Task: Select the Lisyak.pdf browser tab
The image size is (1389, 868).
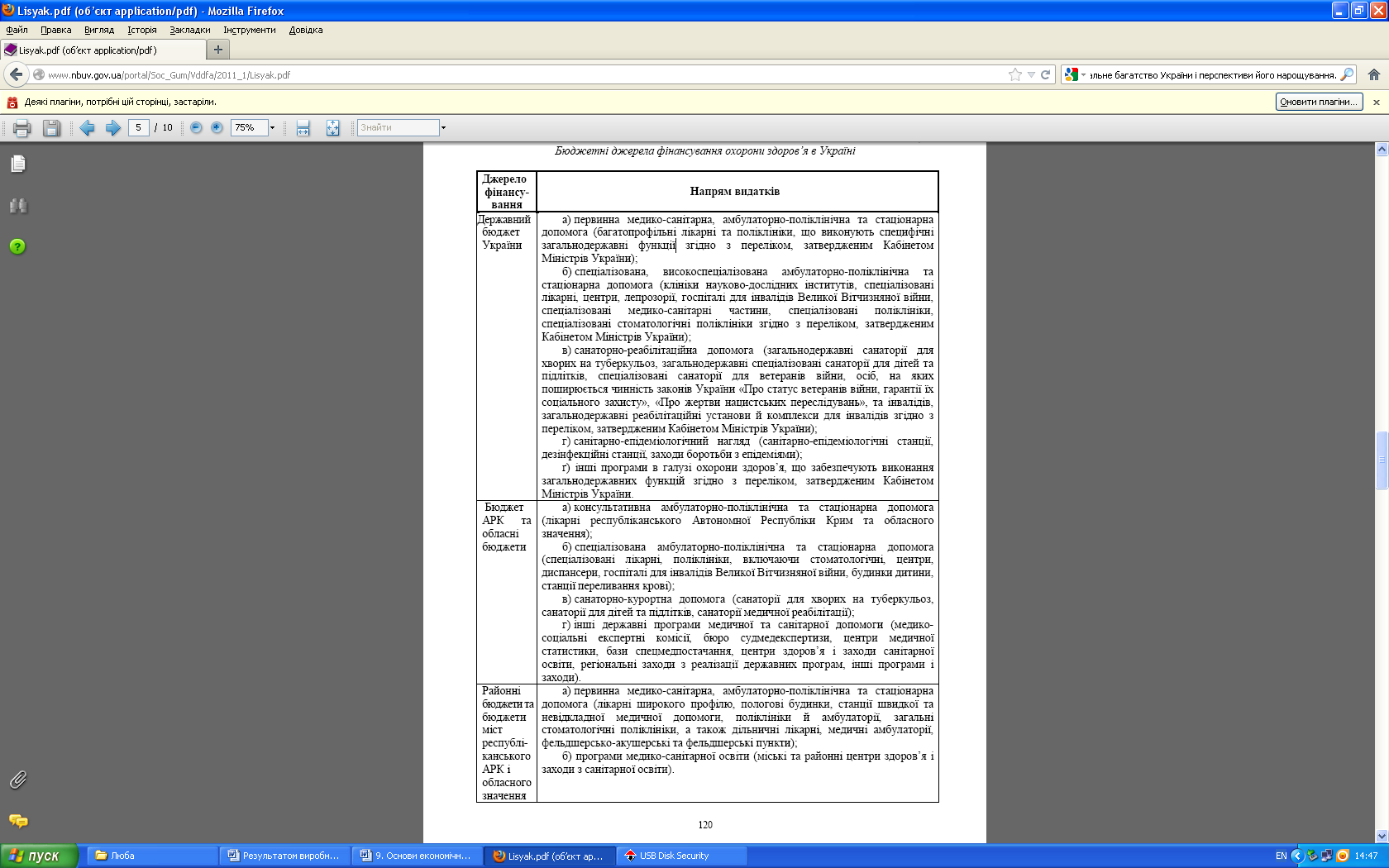Action: (x=103, y=50)
